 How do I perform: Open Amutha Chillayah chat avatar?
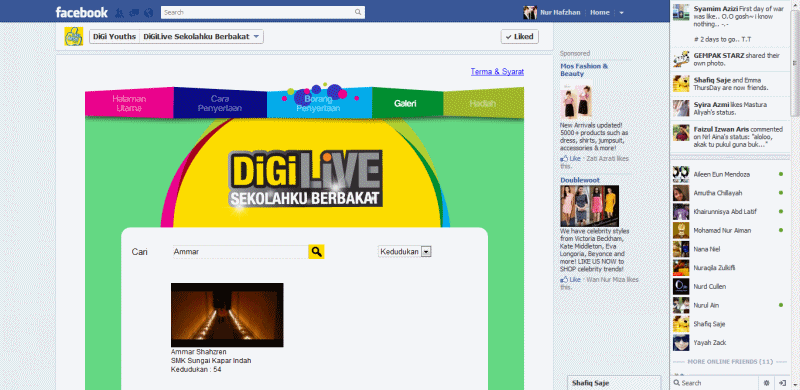pyautogui.click(x=681, y=193)
